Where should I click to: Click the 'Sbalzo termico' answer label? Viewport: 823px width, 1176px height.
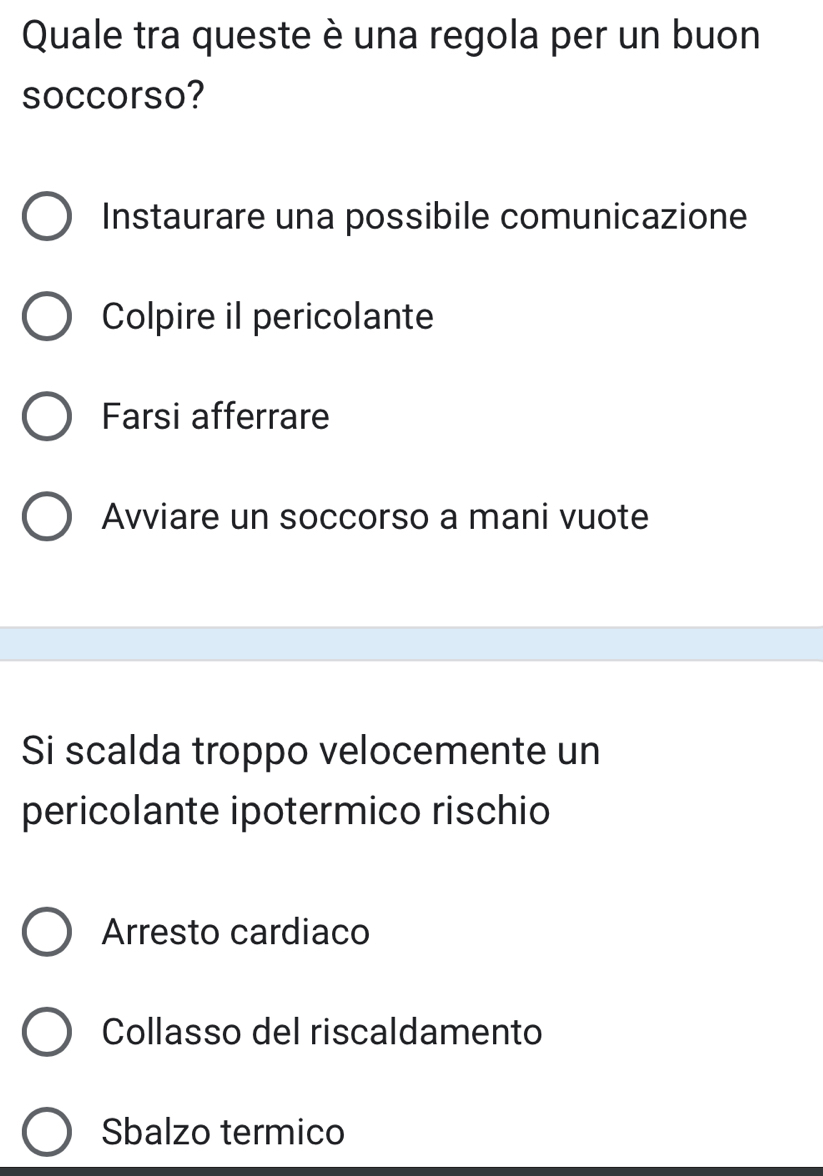223,1133
